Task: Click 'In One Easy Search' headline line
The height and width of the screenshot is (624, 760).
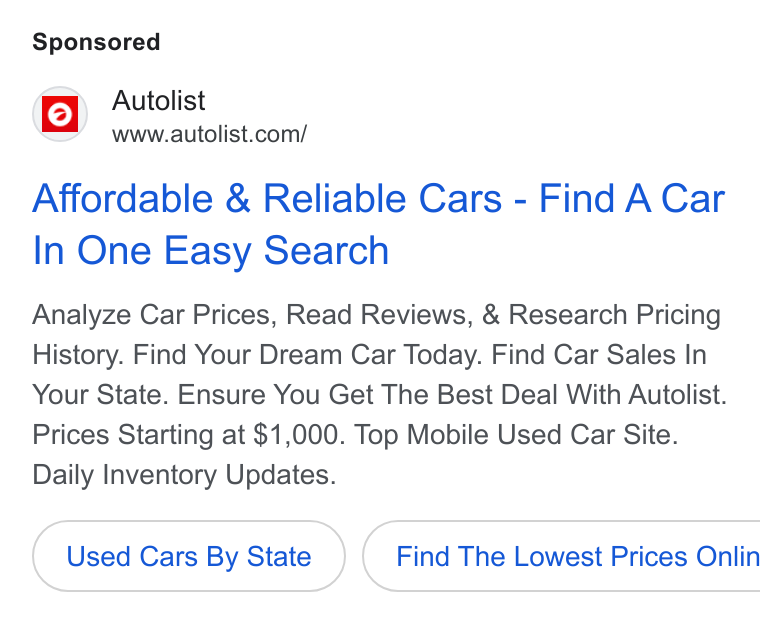Action: click(x=211, y=251)
